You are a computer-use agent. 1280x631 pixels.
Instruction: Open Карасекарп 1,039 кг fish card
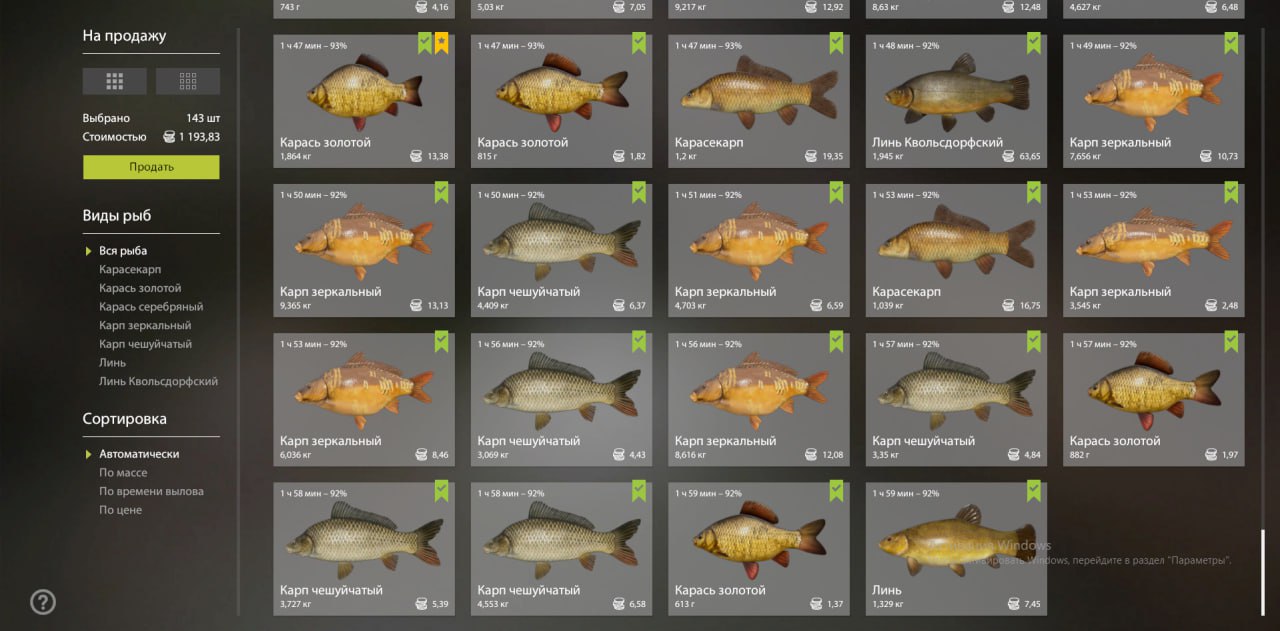957,250
